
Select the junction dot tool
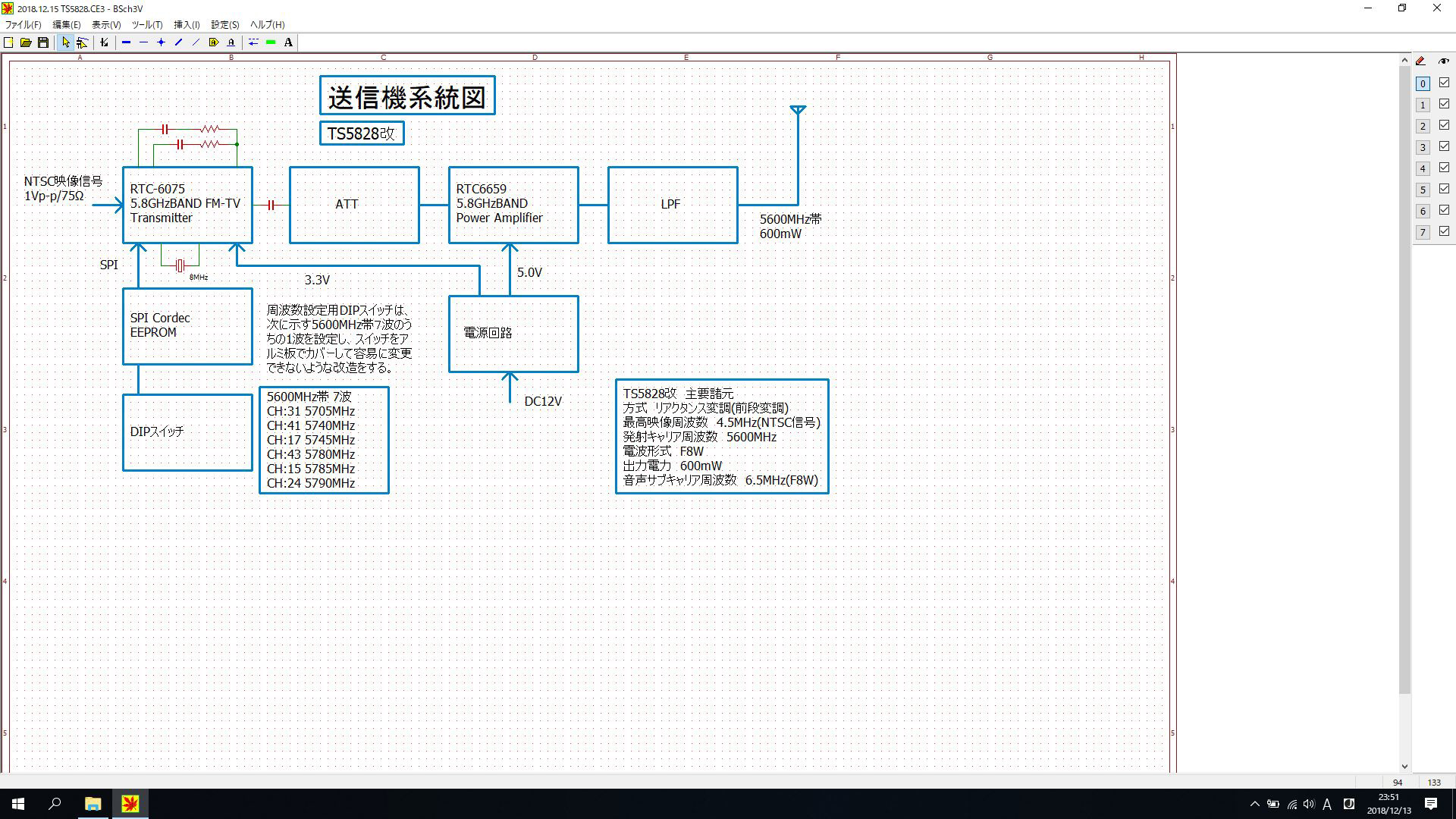[161, 42]
